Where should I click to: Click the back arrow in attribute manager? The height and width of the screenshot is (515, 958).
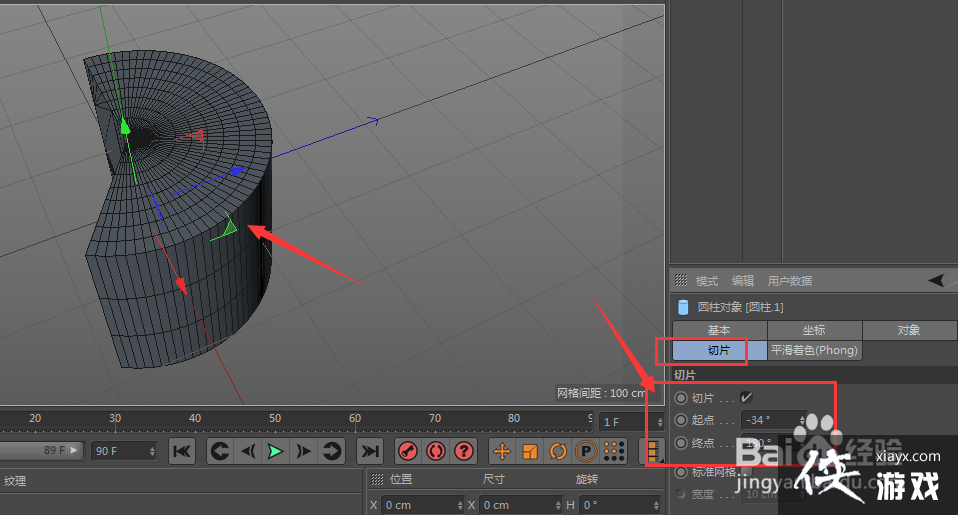936,280
